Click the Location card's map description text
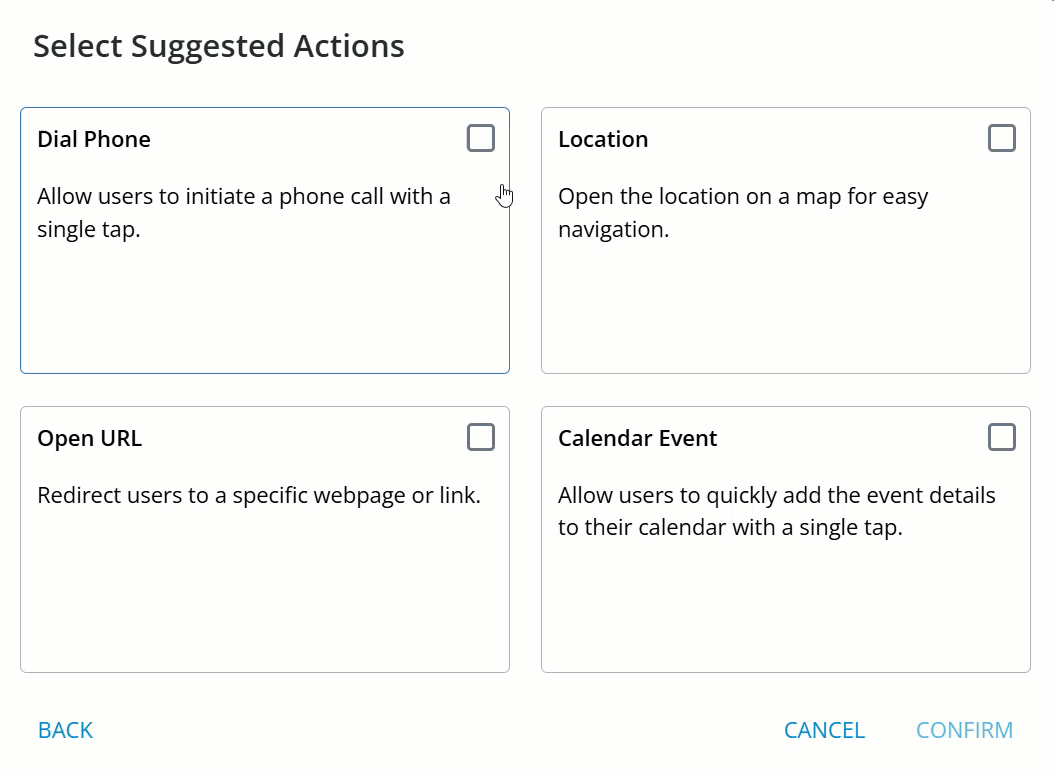This screenshot has height=772, width=1054. (742, 212)
